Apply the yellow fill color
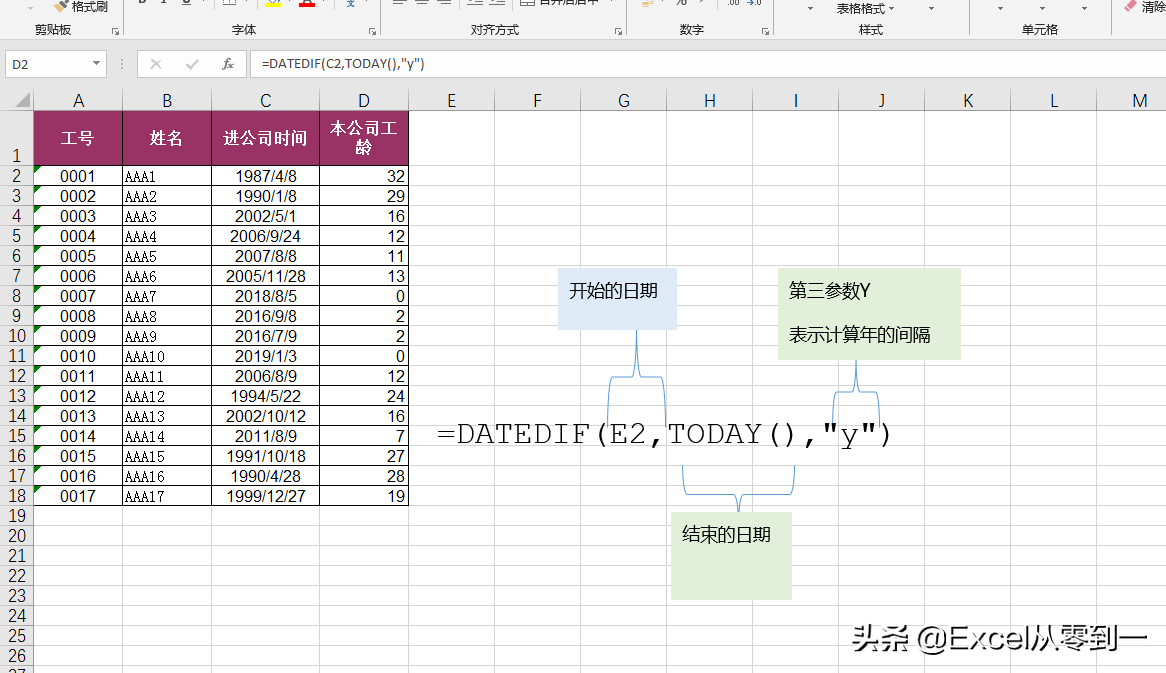1166x673 pixels. [272, 4]
